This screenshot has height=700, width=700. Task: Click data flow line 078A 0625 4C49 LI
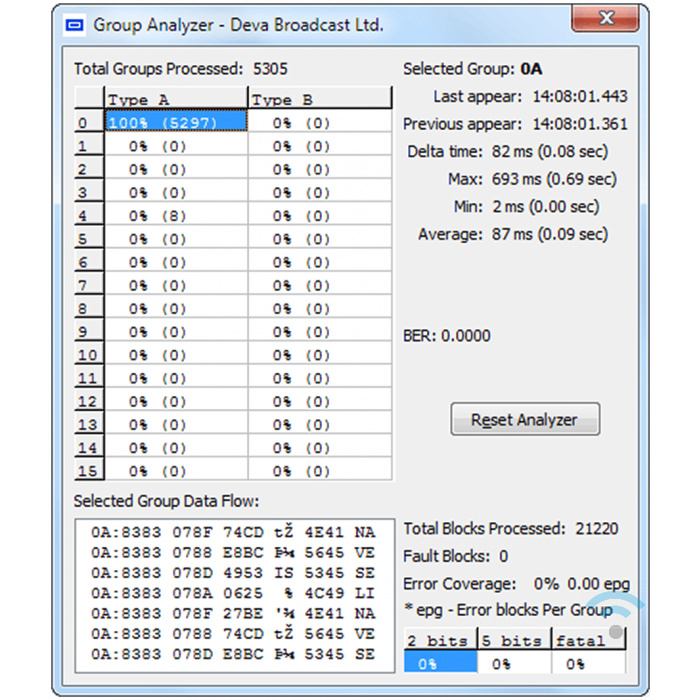233,593
